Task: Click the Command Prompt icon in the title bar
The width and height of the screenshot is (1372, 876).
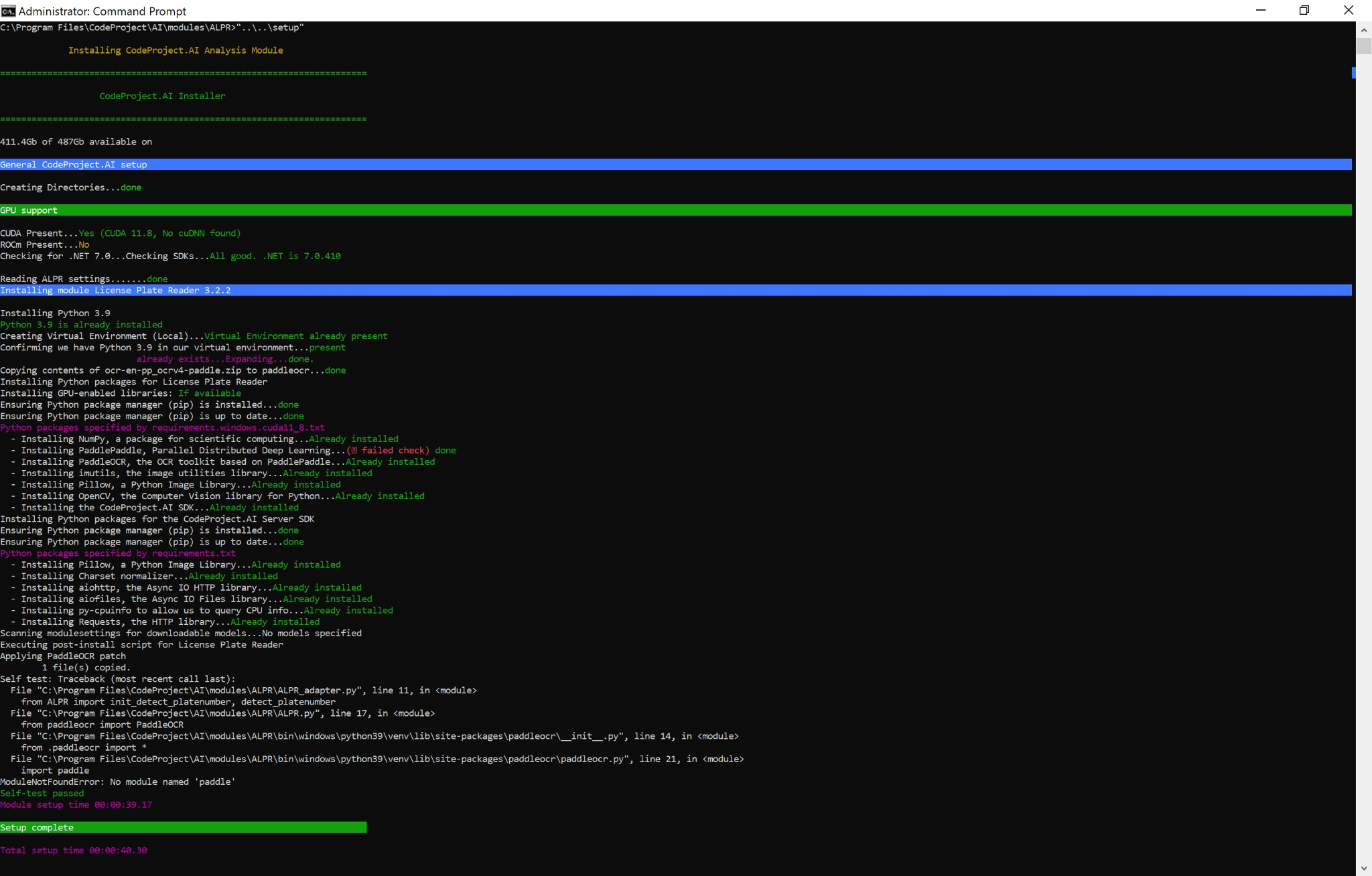Action: pyautogui.click(x=8, y=11)
